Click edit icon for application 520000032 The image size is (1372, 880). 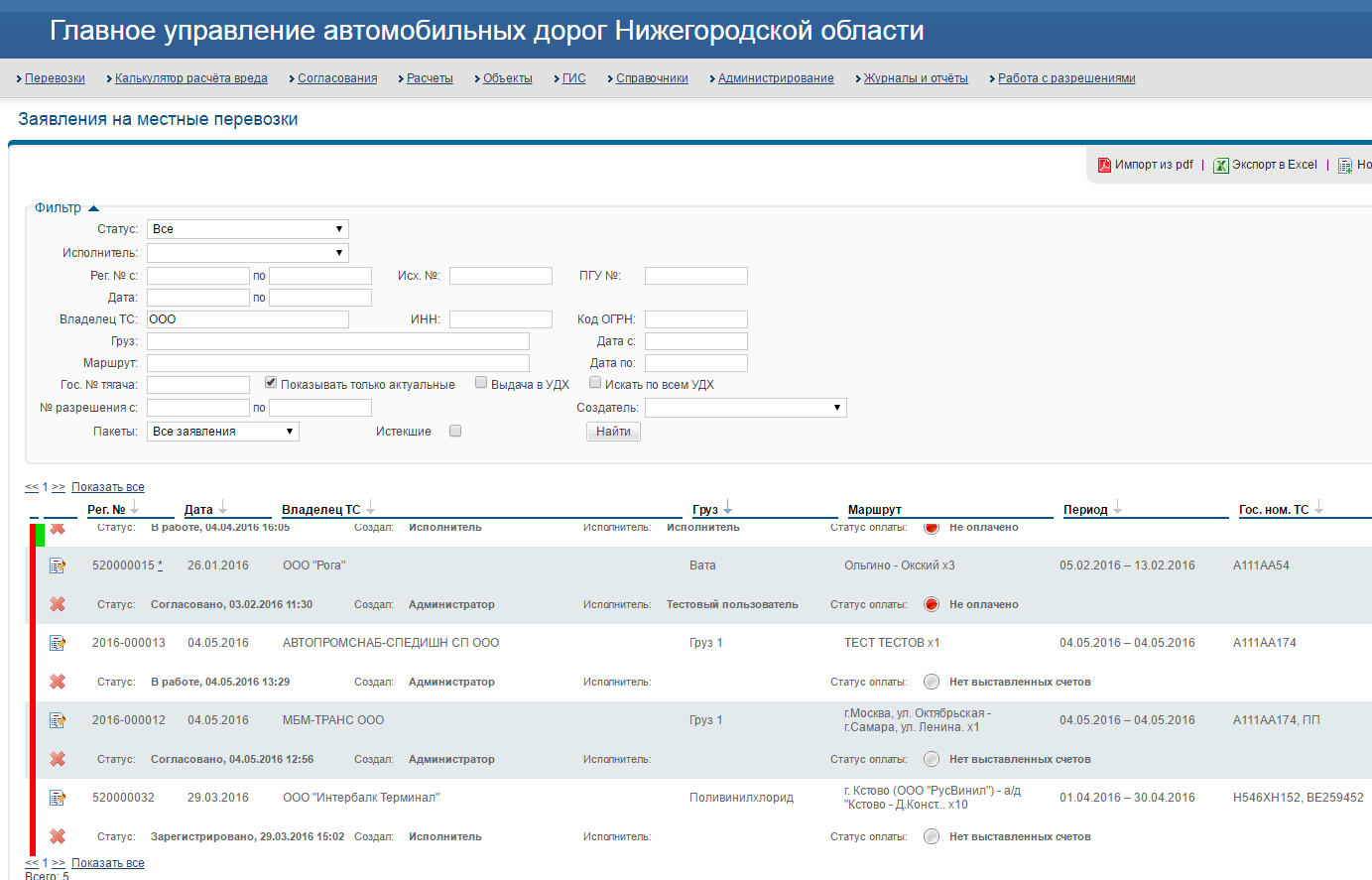(x=58, y=798)
